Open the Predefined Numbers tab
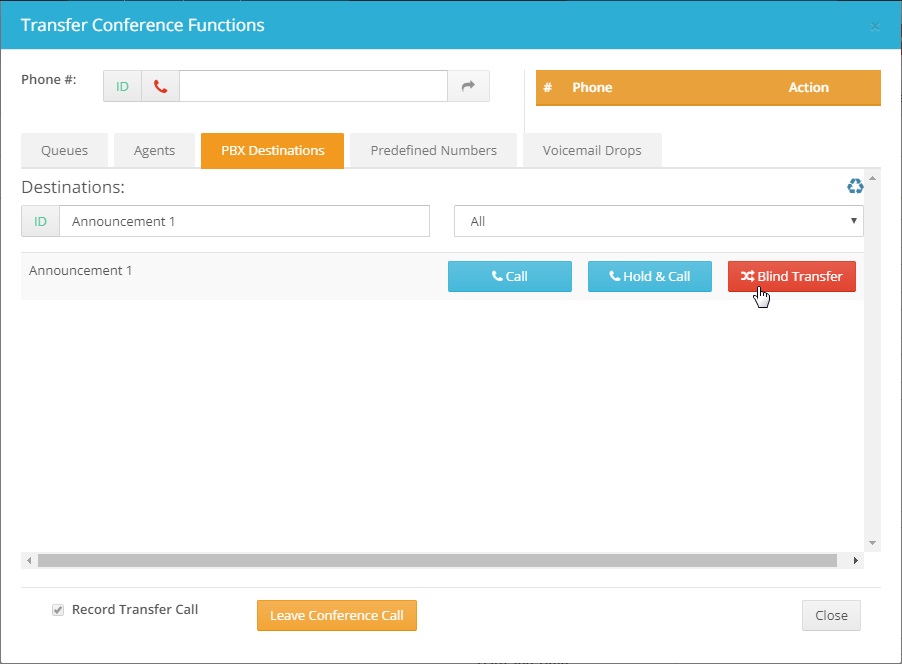Screen dimensions: 902x664 [x=433, y=151]
